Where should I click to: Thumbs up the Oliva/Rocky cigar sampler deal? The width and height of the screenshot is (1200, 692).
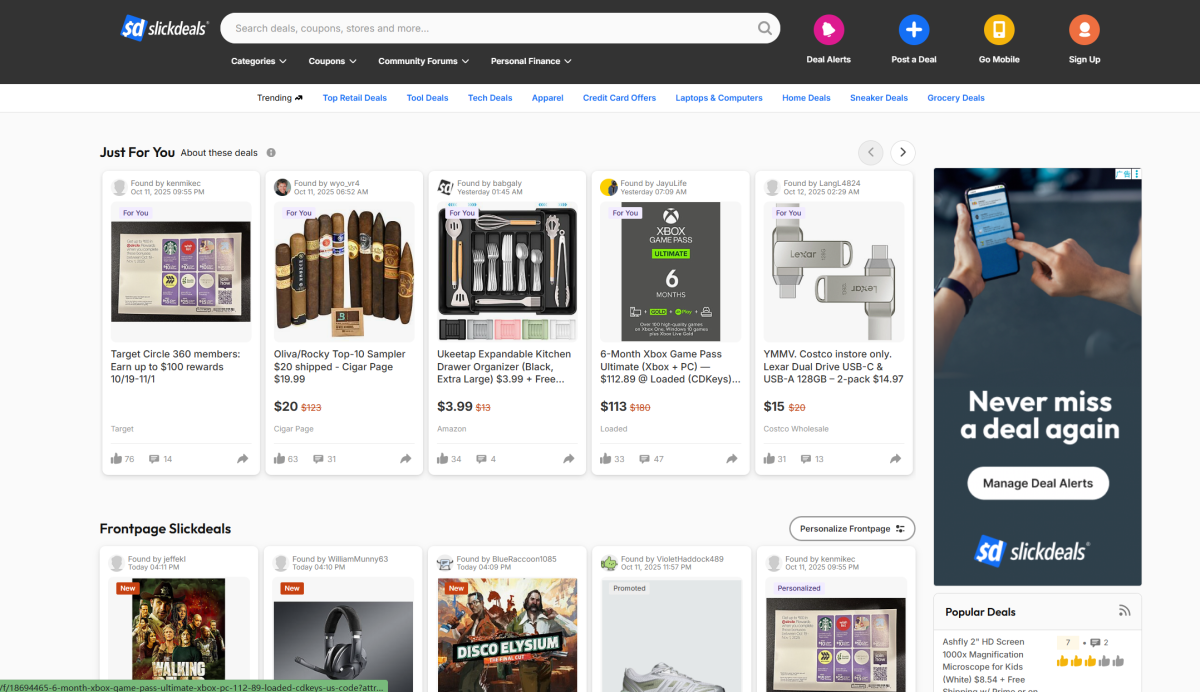tap(280, 459)
